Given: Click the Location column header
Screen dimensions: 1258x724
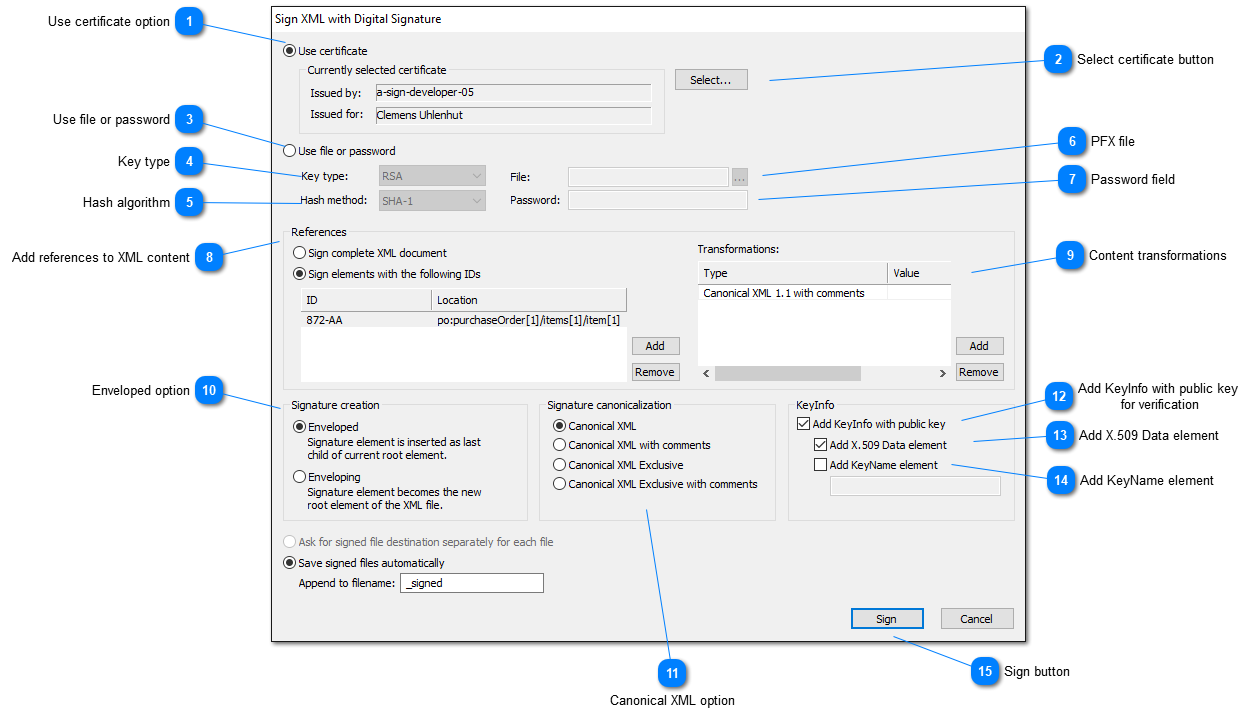Looking at the screenshot, I should (x=529, y=300).
